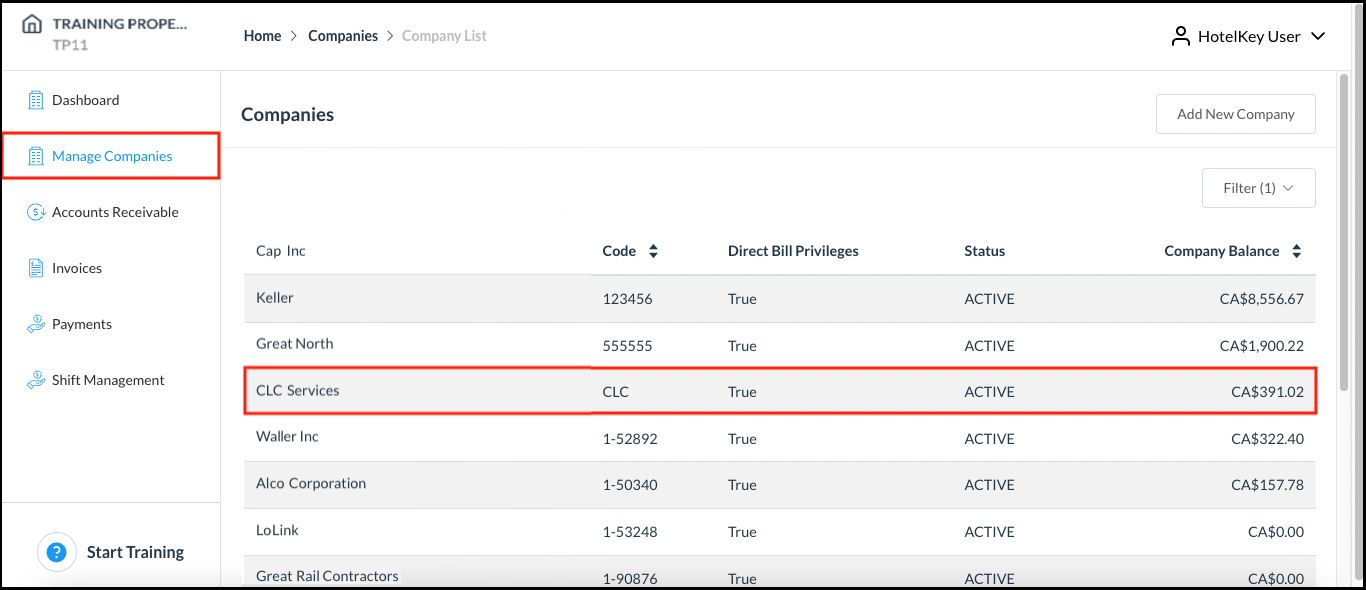This screenshot has width=1366, height=590.
Task: Sort by Company Balance column arrows
Action: [1296, 252]
